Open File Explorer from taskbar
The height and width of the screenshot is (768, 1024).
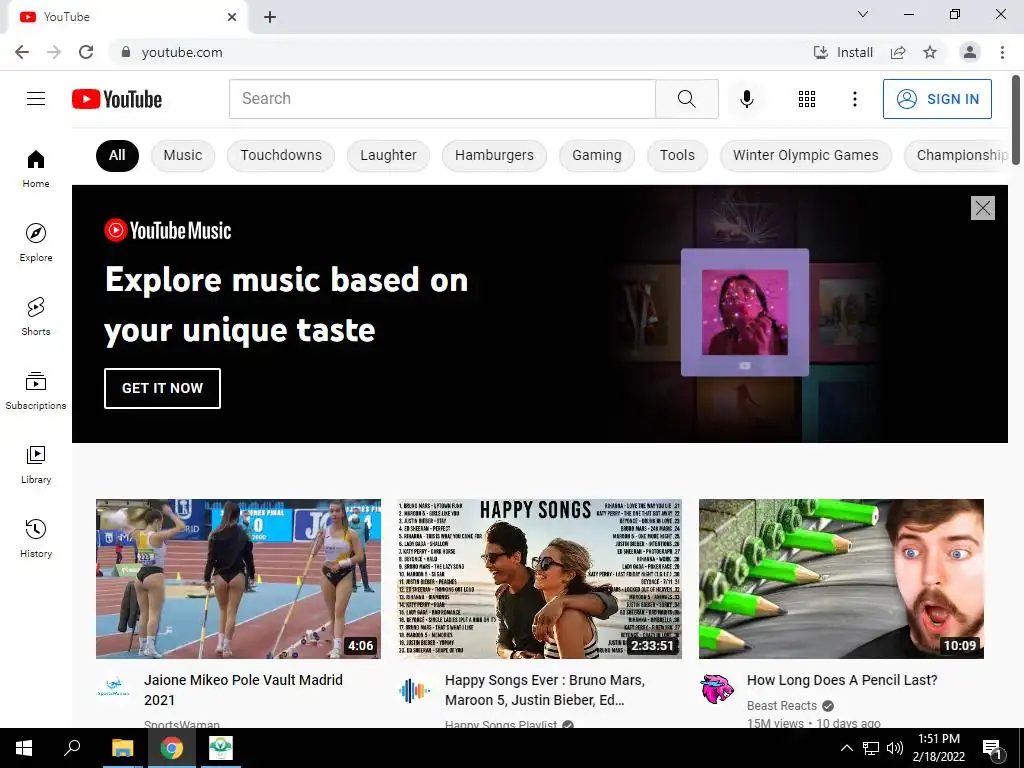[122, 748]
